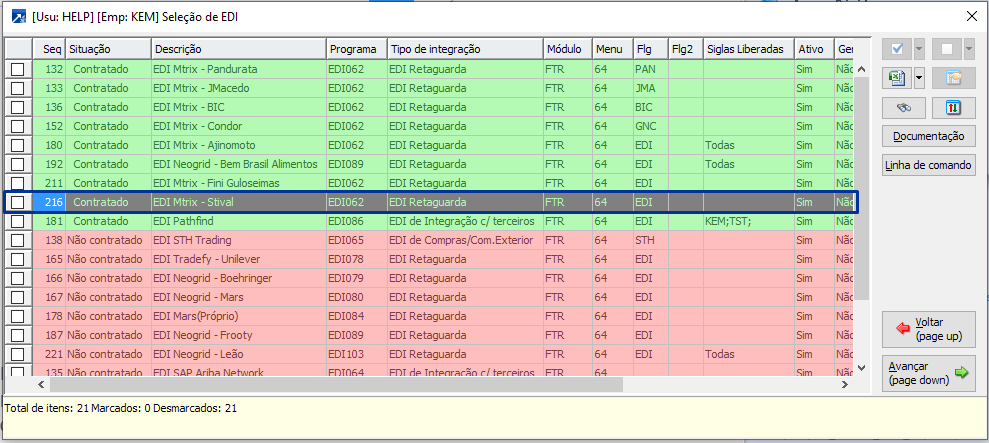Tick checkbox for EDI Neogrid - Leão
The height and width of the screenshot is (443, 989).
click(18, 354)
